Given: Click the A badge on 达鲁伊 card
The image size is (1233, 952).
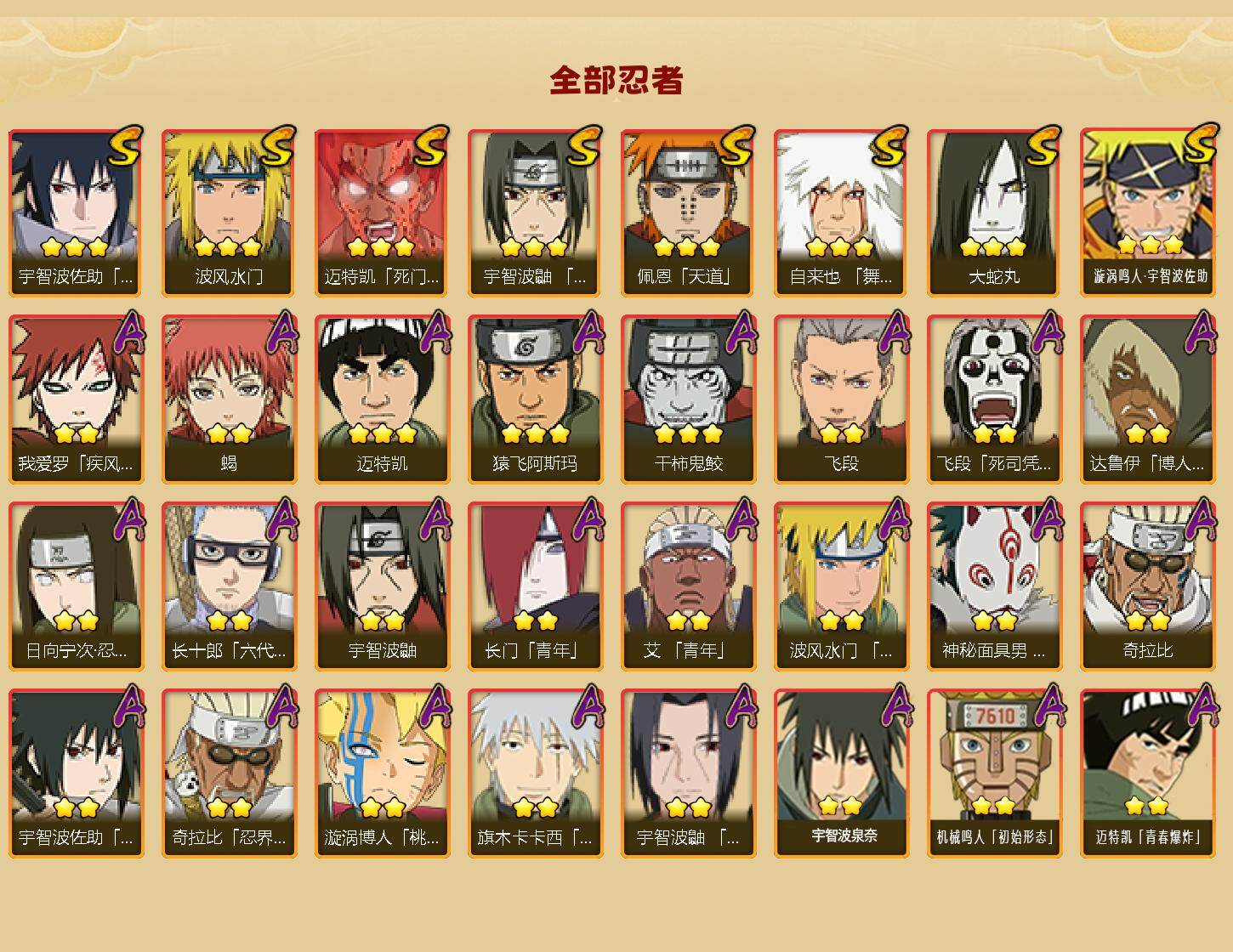Looking at the screenshot, I should [x=1200, y=332].
